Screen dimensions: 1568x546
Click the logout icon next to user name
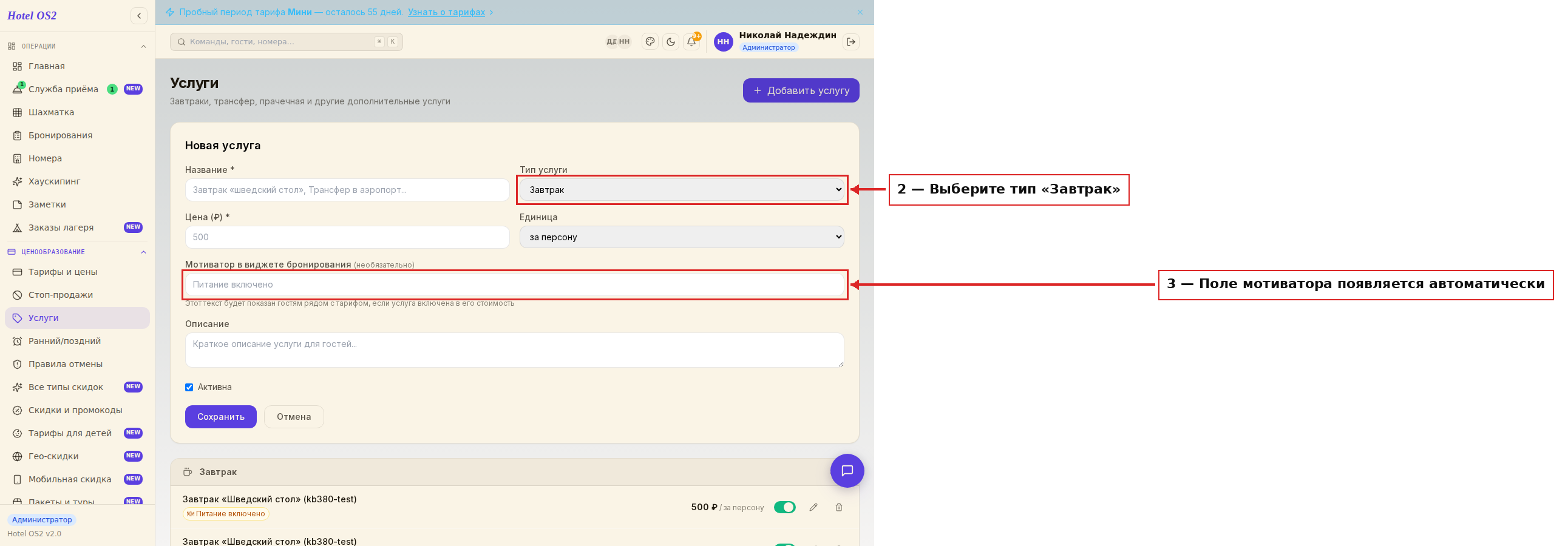(851, 42)
